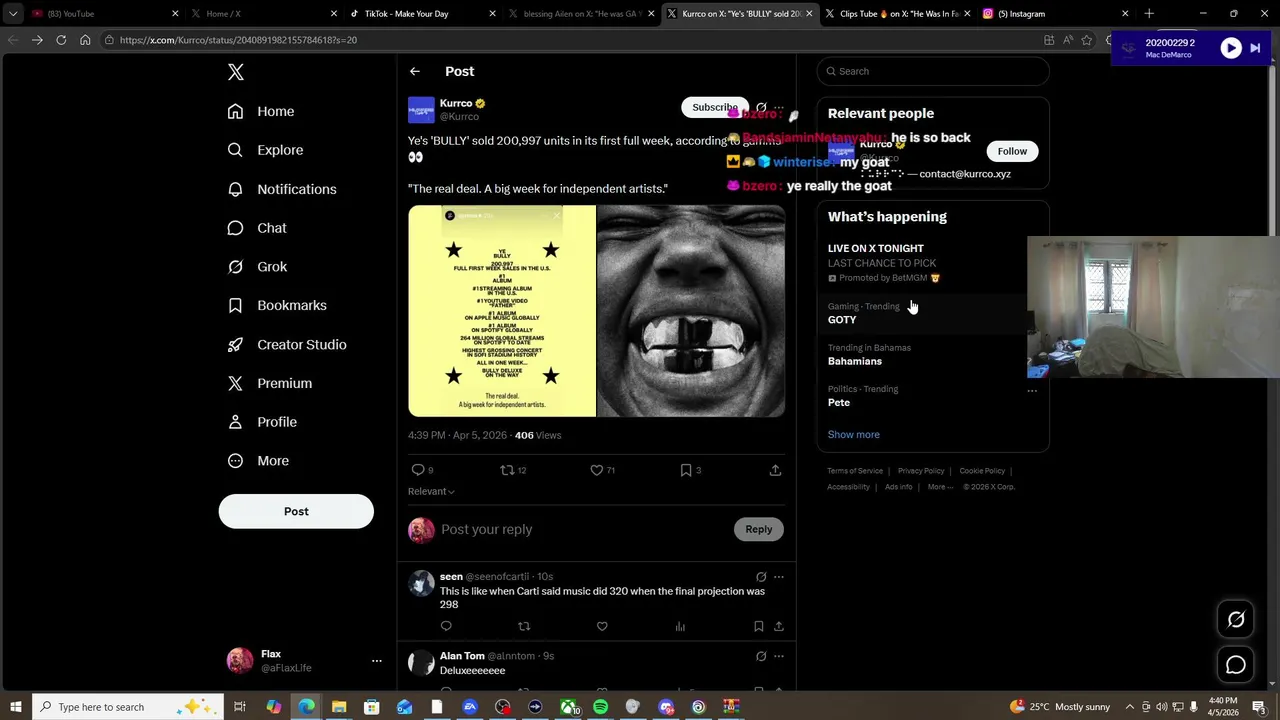Screen dimensions: 1280x720
Task: Open the Windows Start menu
Action: (x=15, y=707)
